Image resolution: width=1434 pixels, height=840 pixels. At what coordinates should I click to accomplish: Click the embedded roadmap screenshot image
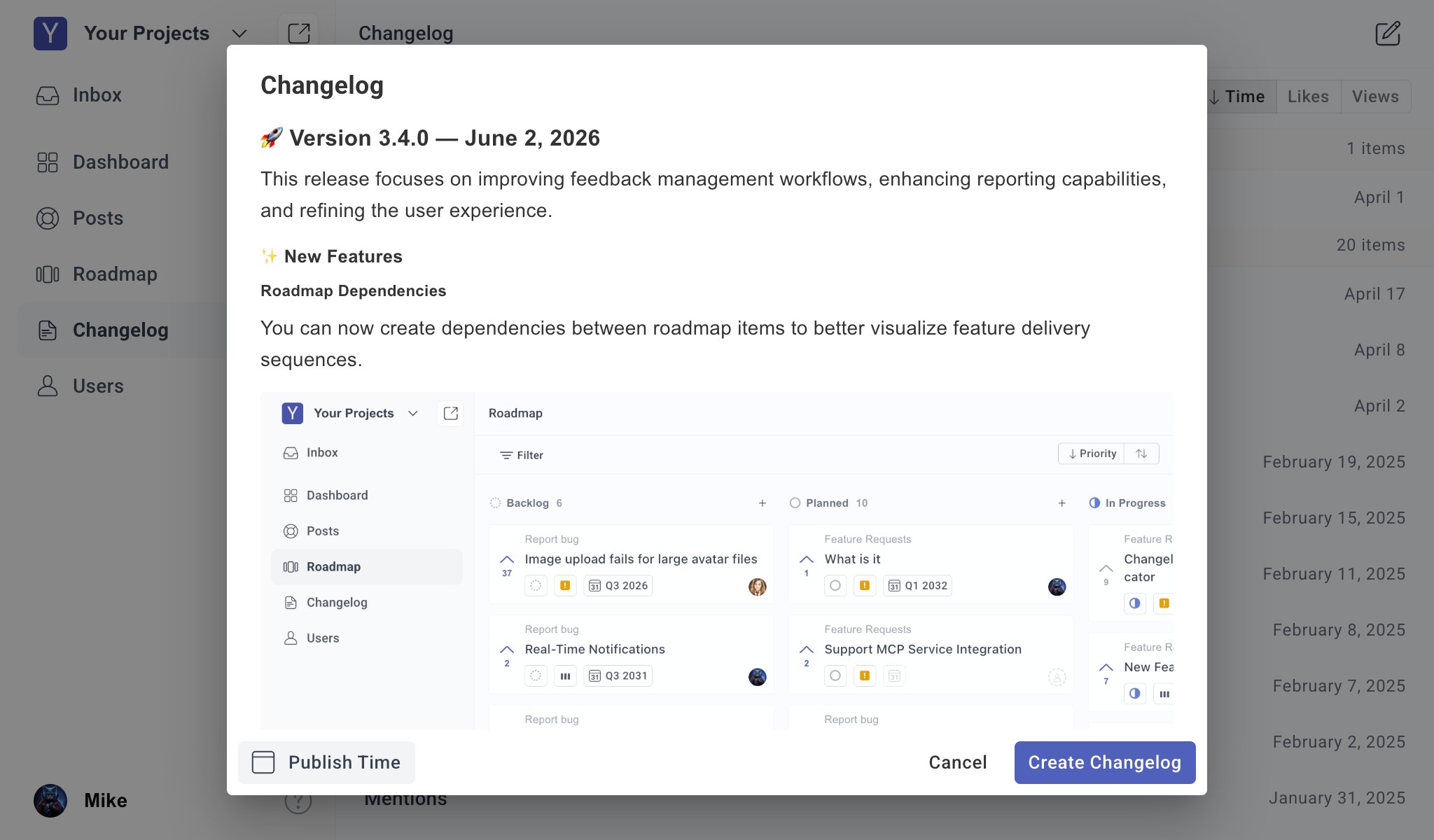click(x=717, y=561)
